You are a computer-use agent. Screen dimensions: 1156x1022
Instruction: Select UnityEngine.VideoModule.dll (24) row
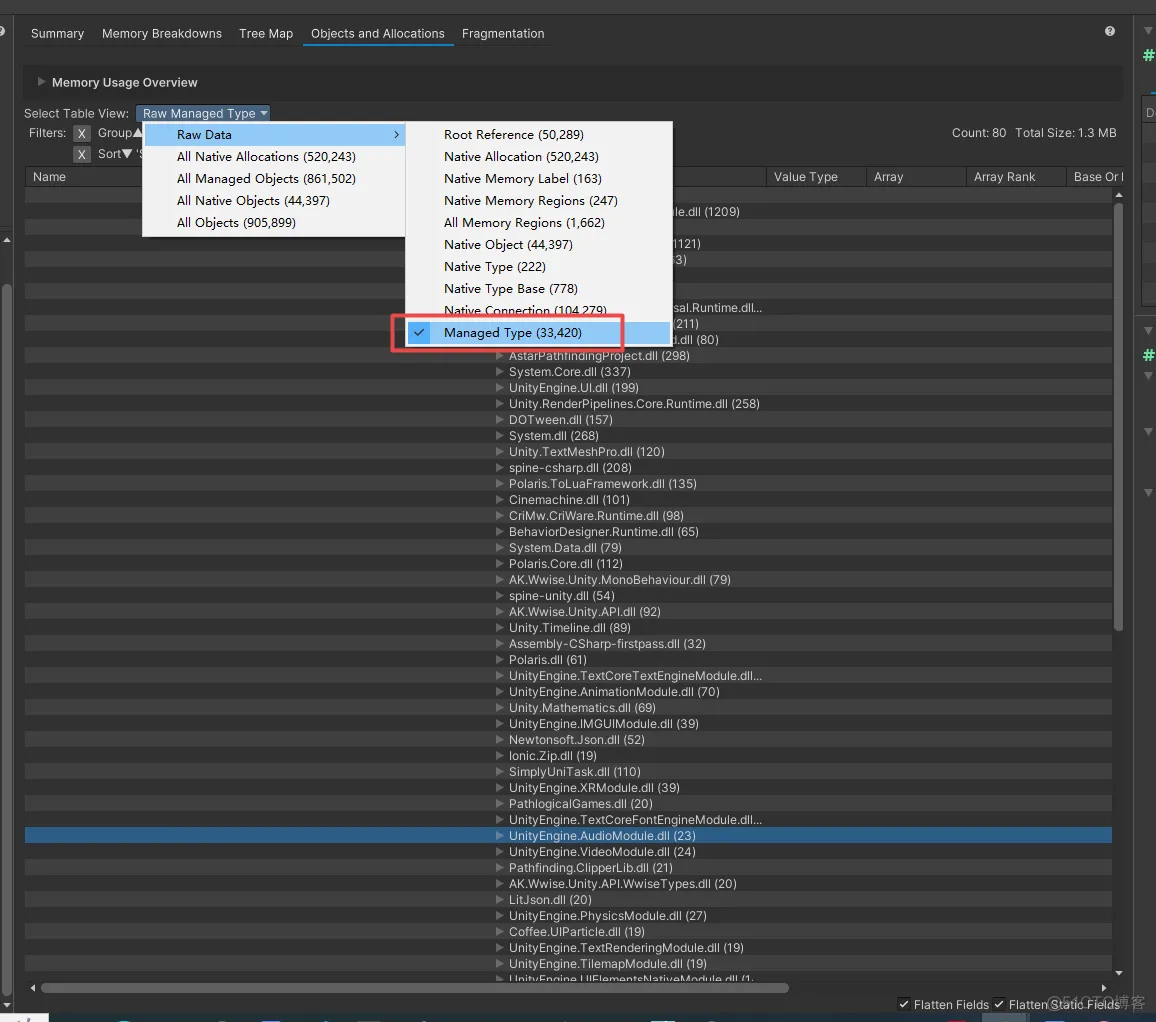click(x=568, y=852)
